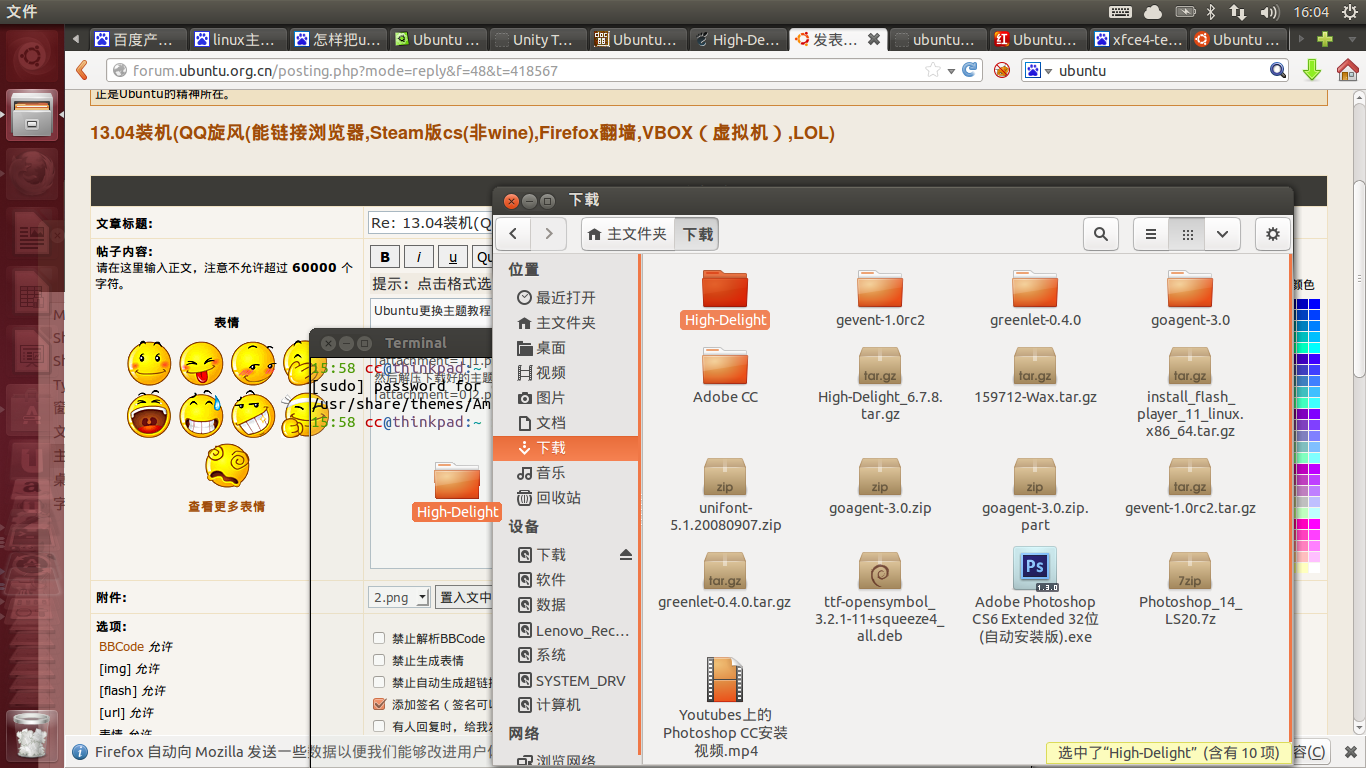Switch file manager to grid view
The width and height of the screenshot is (1366, 768).
coord(1187,234)
